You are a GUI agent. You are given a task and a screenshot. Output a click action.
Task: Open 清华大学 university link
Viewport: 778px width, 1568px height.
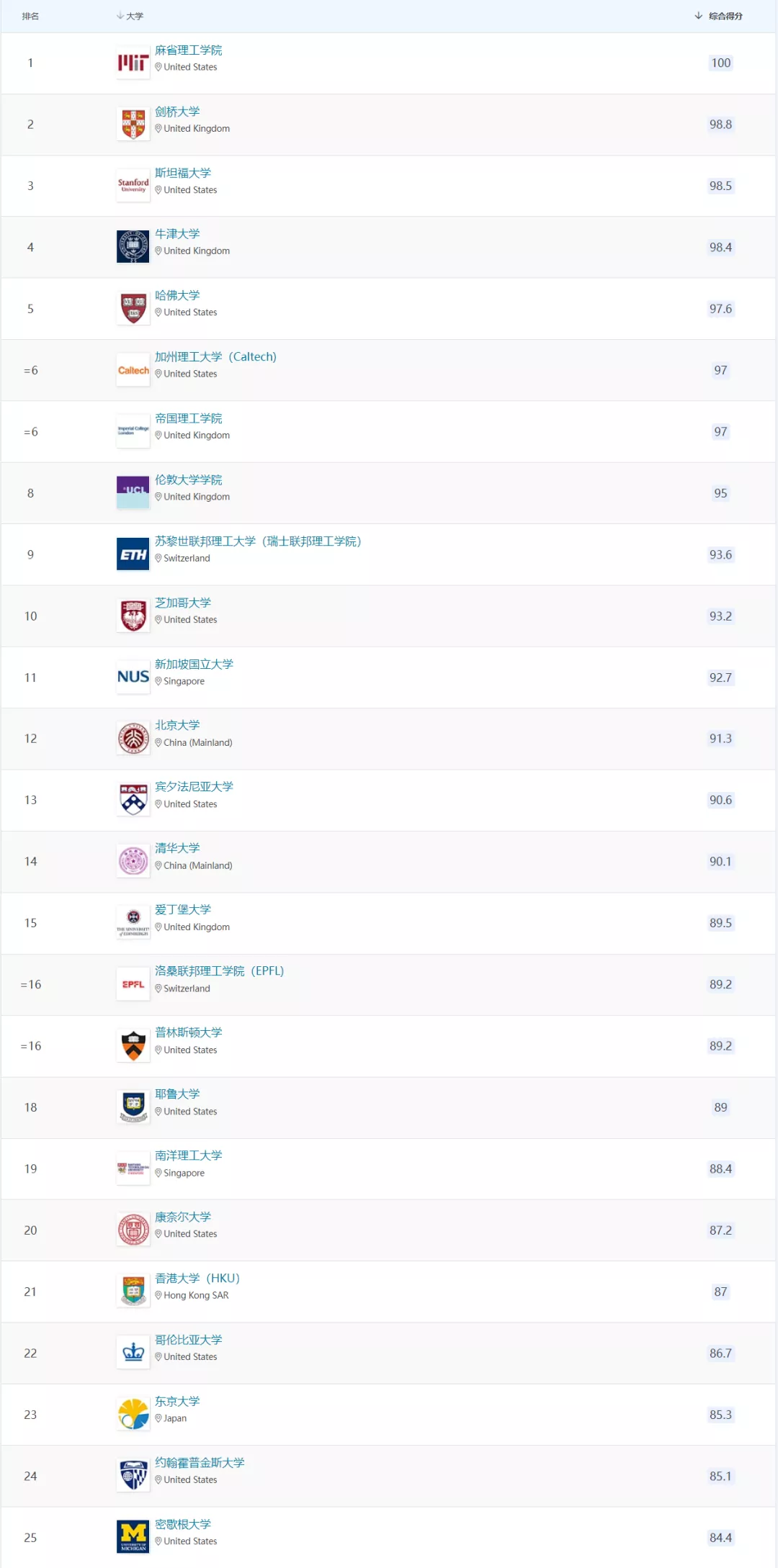pyautogui.click(x=177, y=848)
